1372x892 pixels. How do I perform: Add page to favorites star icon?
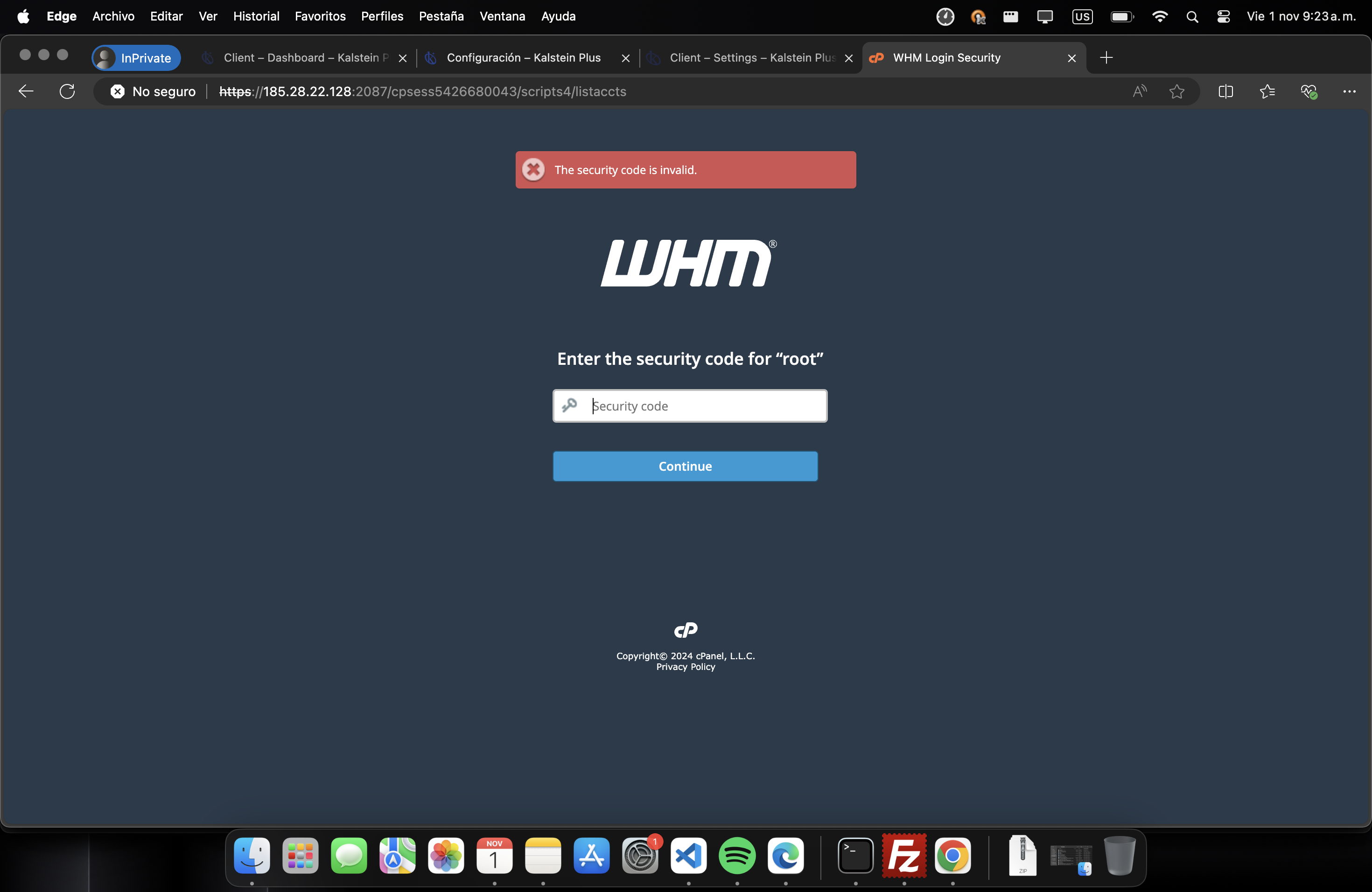(1176, 91)
